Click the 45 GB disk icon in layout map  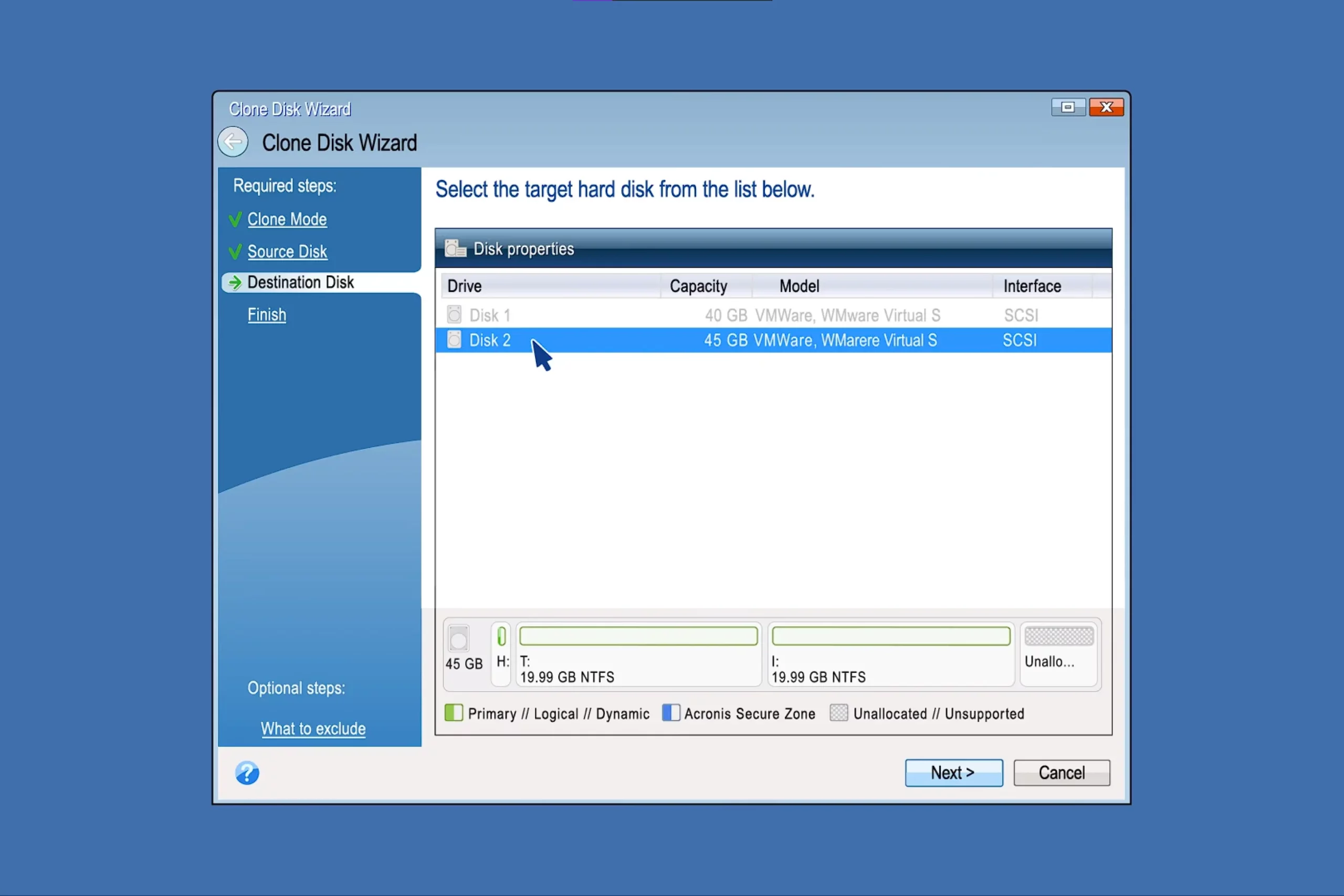coord(458,639)
